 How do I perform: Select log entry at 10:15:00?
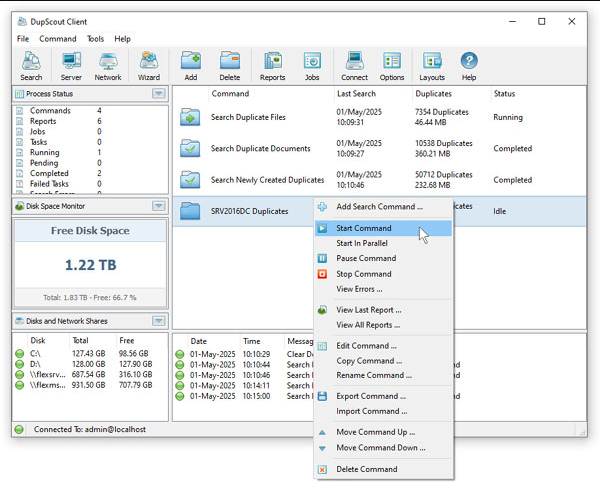pyautogui.click(x=245, y=396)
